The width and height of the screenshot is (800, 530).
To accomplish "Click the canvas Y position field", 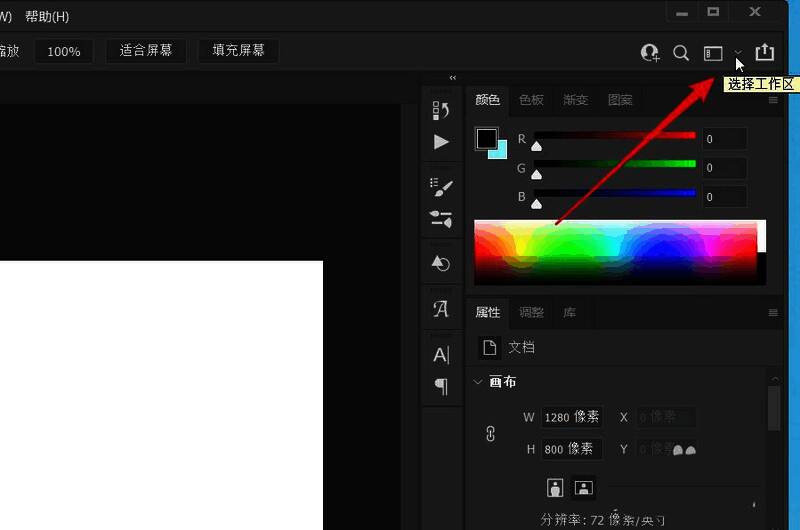I will [x=666, y=449].
